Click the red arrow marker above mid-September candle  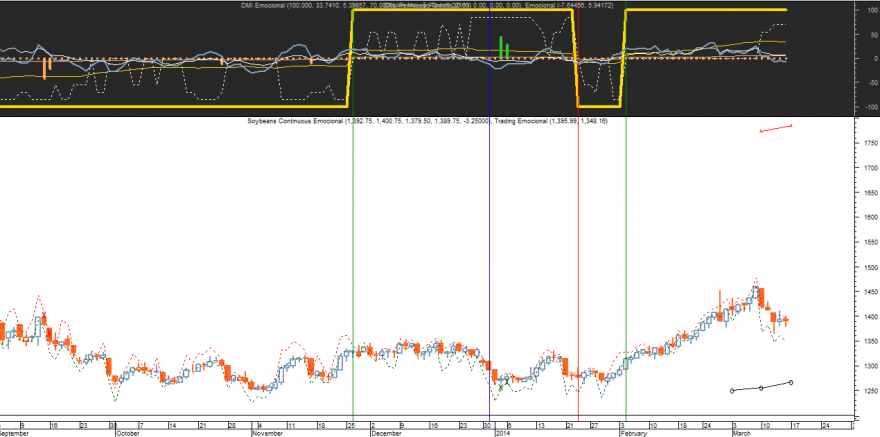tap(44, 315)
